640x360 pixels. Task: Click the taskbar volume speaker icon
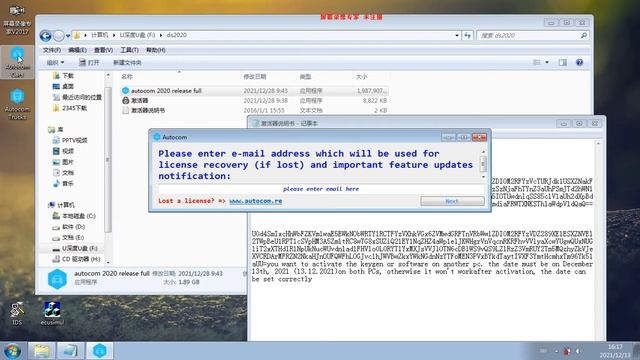(x=578, y=351)
